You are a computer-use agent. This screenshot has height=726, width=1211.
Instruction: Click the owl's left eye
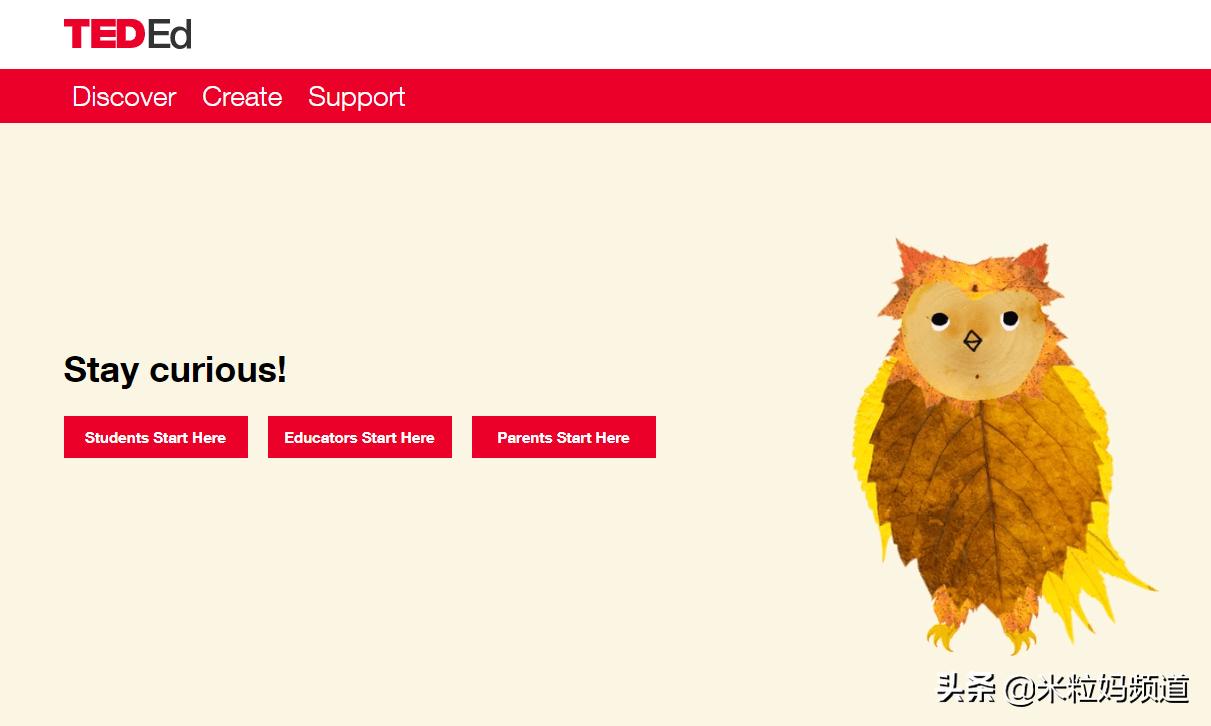(940, 321)
